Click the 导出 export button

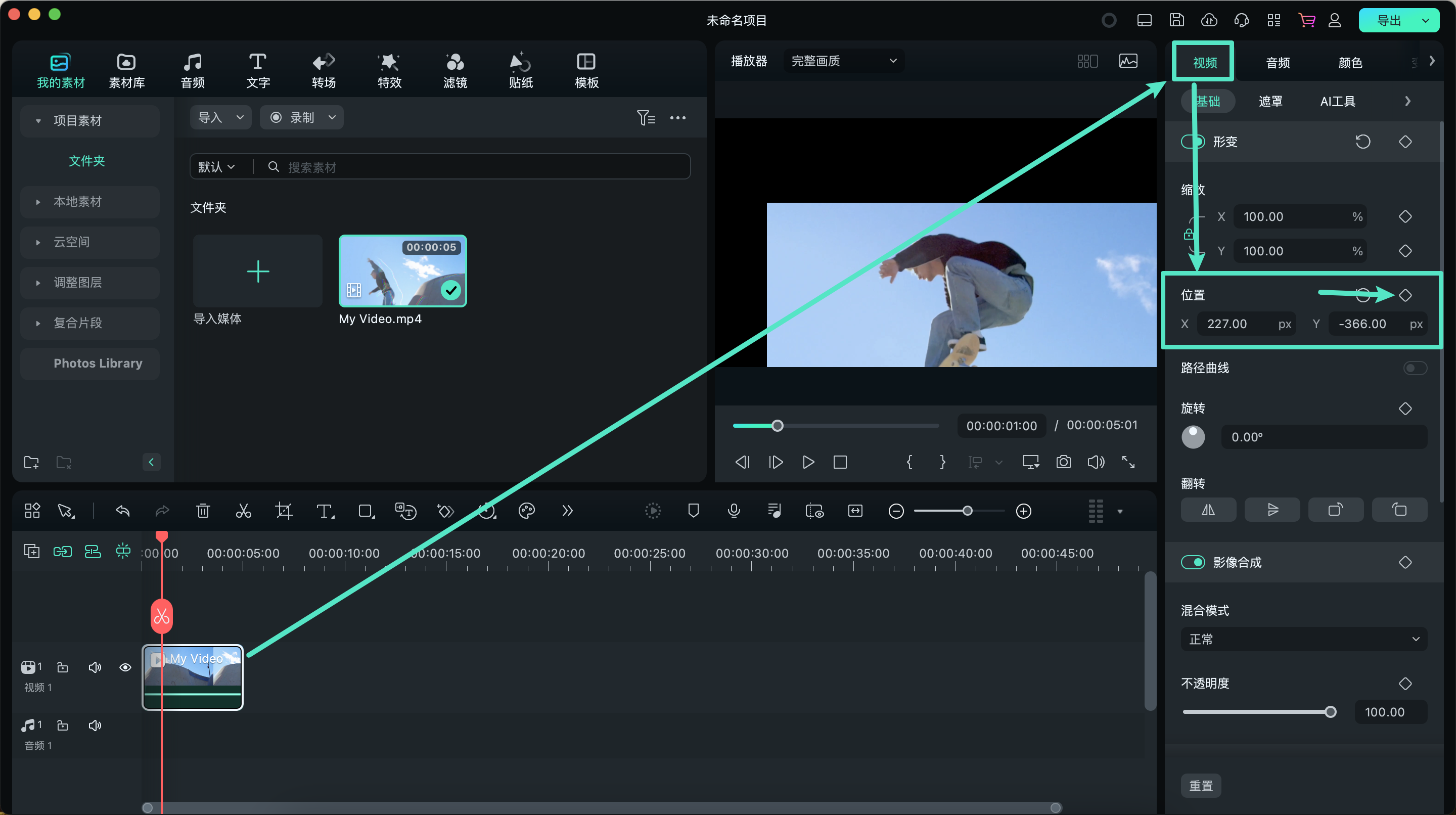(1389, 21)
